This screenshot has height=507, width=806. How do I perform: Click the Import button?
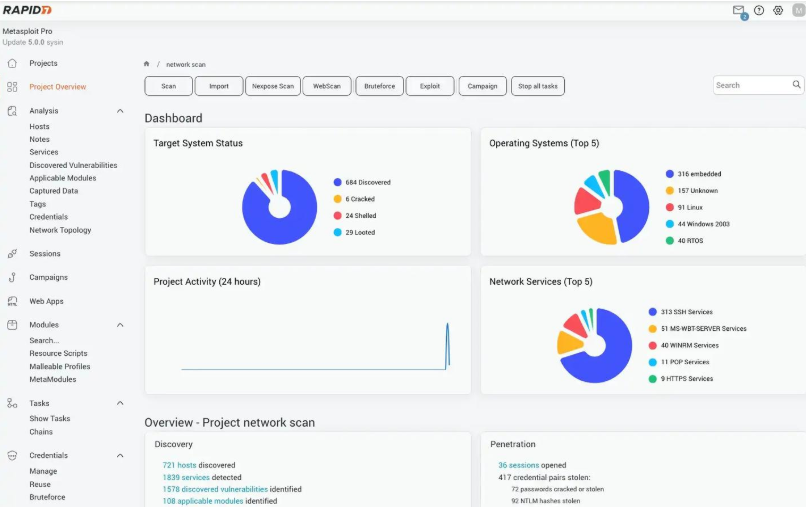[219, 86]
